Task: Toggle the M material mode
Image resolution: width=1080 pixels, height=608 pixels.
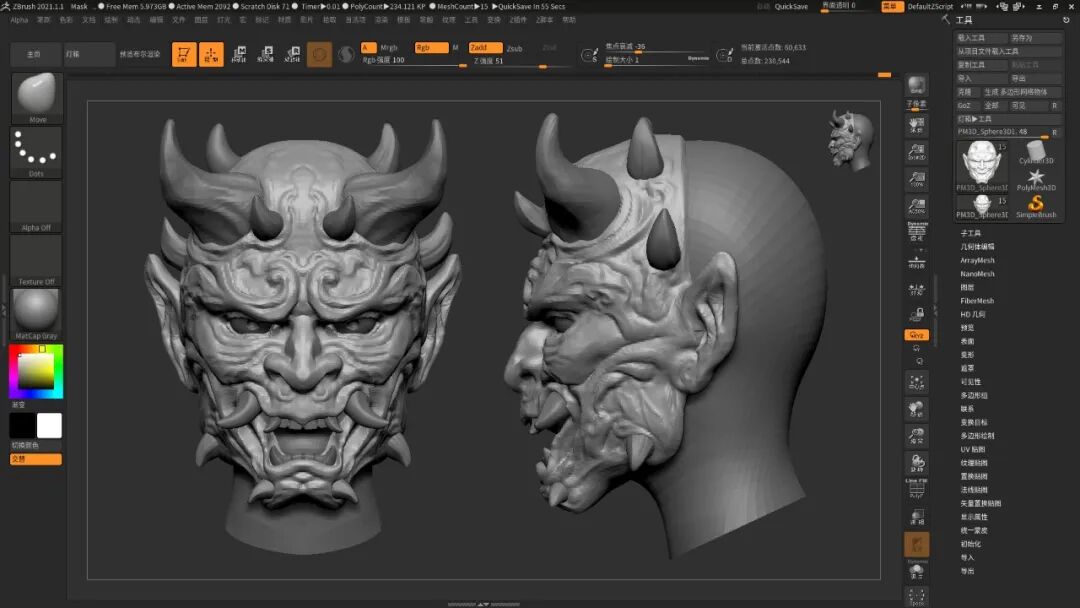Action: 455,48
